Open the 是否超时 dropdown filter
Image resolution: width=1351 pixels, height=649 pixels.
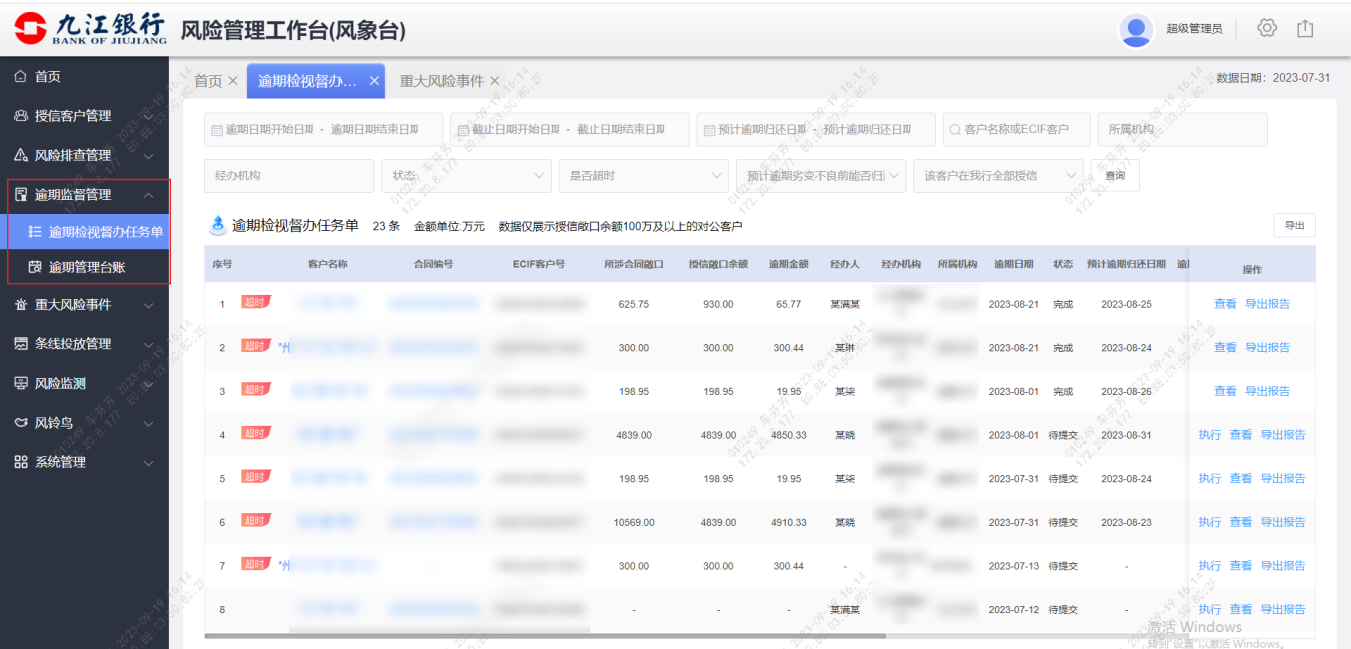pyautogui.click(x=643, y=176)
